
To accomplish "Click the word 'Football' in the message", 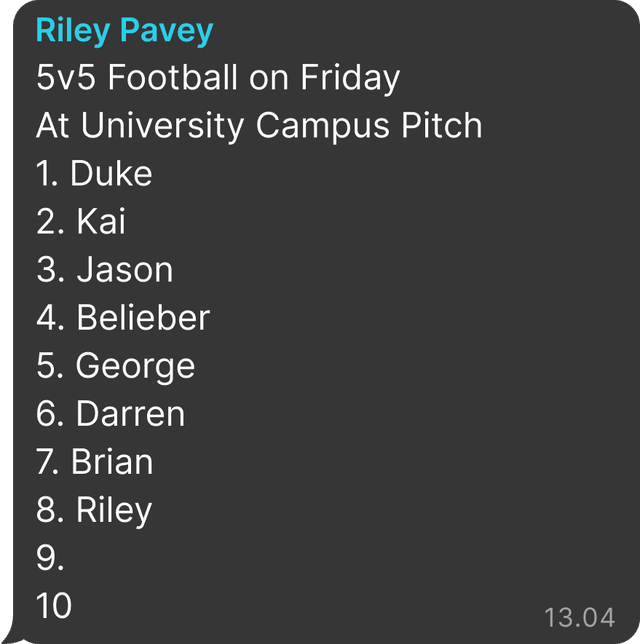I will (173, 77).
